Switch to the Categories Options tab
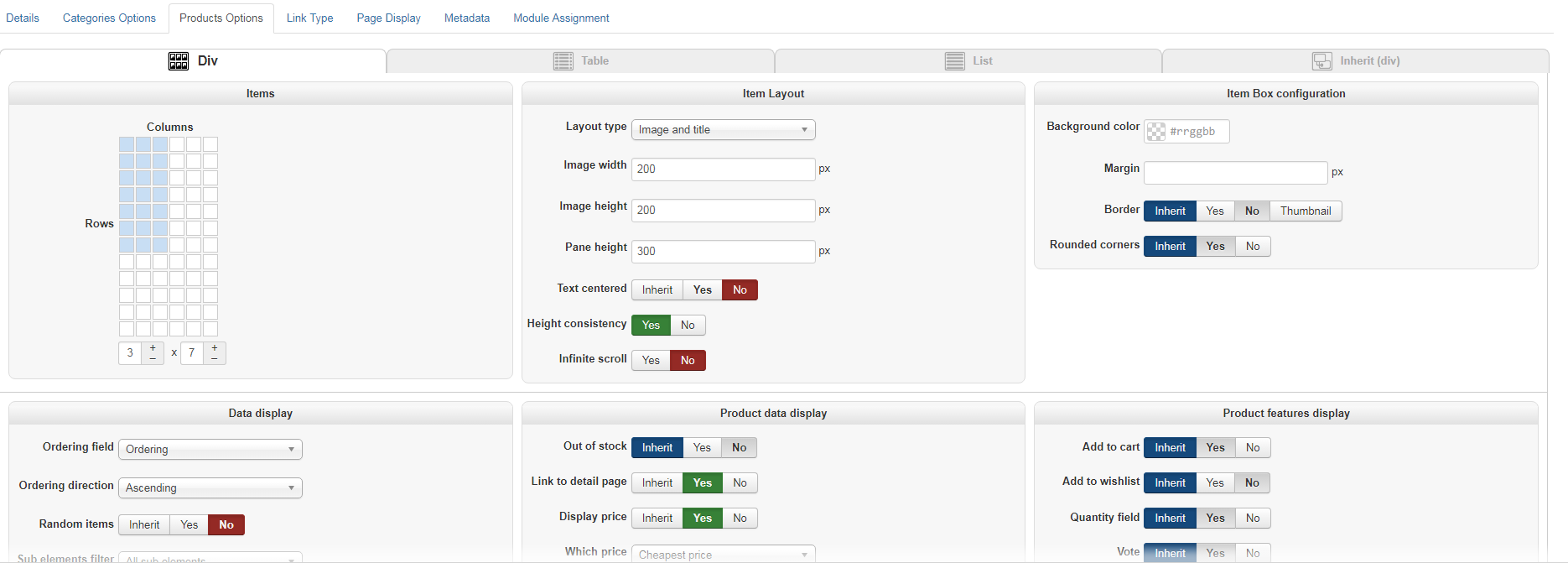Viewport: 1568px width, 563px height. 109,18
